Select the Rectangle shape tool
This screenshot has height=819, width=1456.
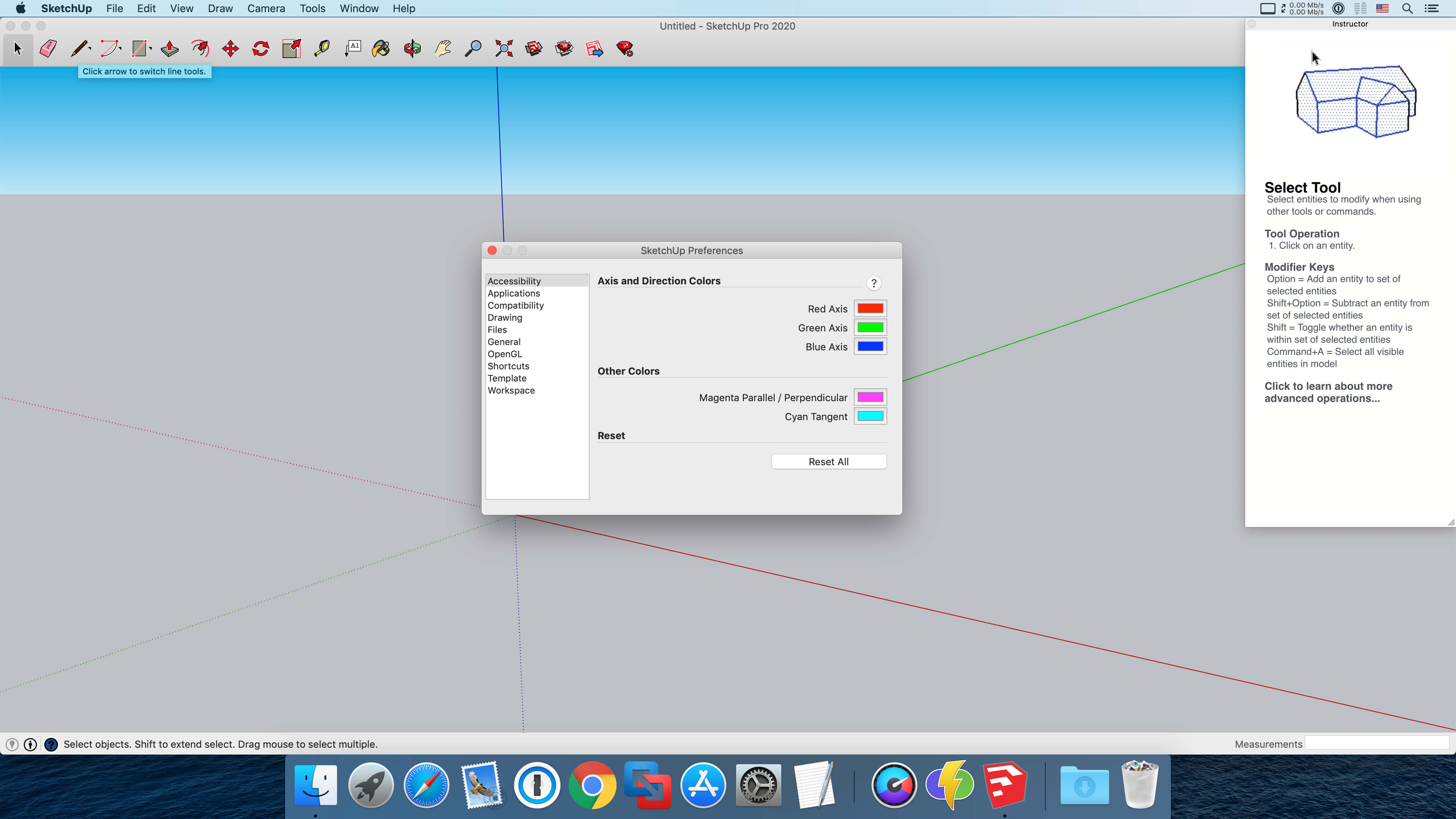(139, 49)
